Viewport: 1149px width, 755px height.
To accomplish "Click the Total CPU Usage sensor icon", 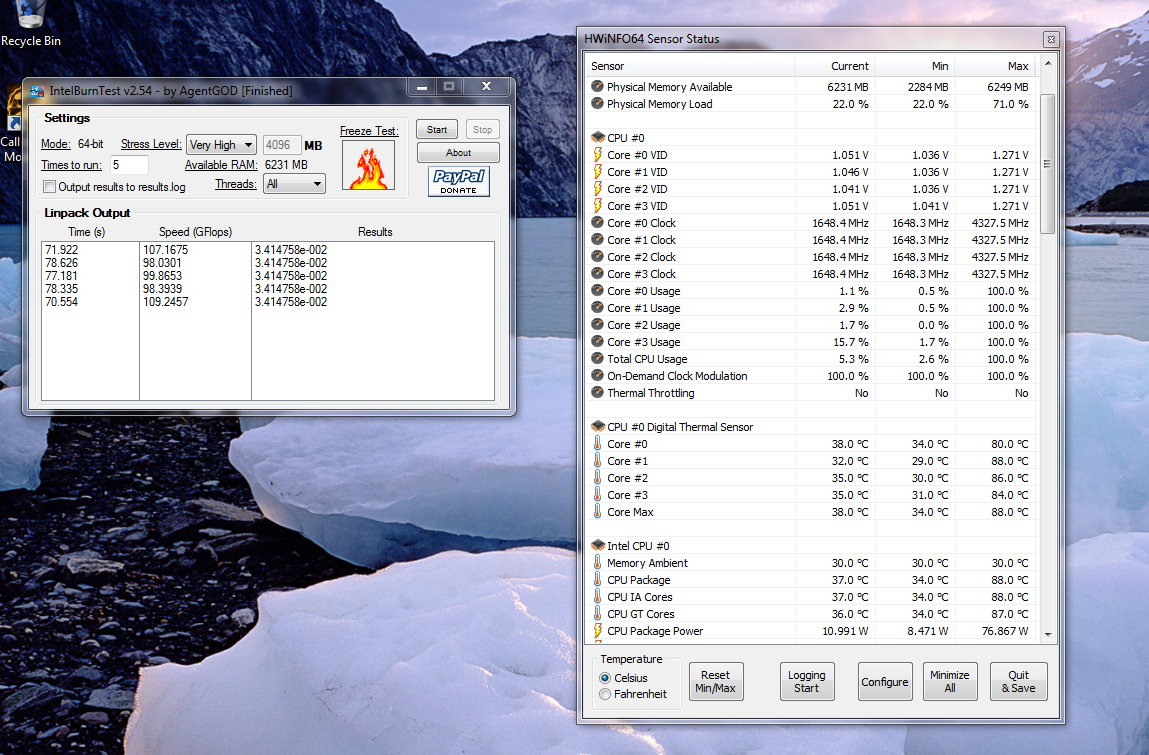I will pos(597,358).
